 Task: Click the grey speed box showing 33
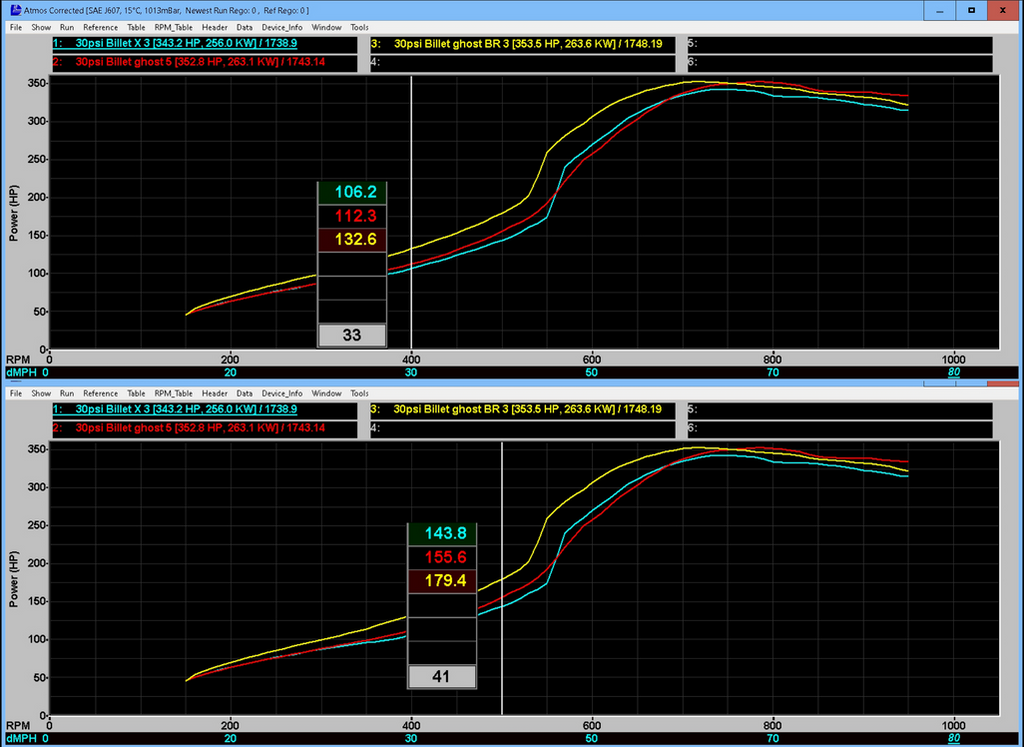(351, 335)
